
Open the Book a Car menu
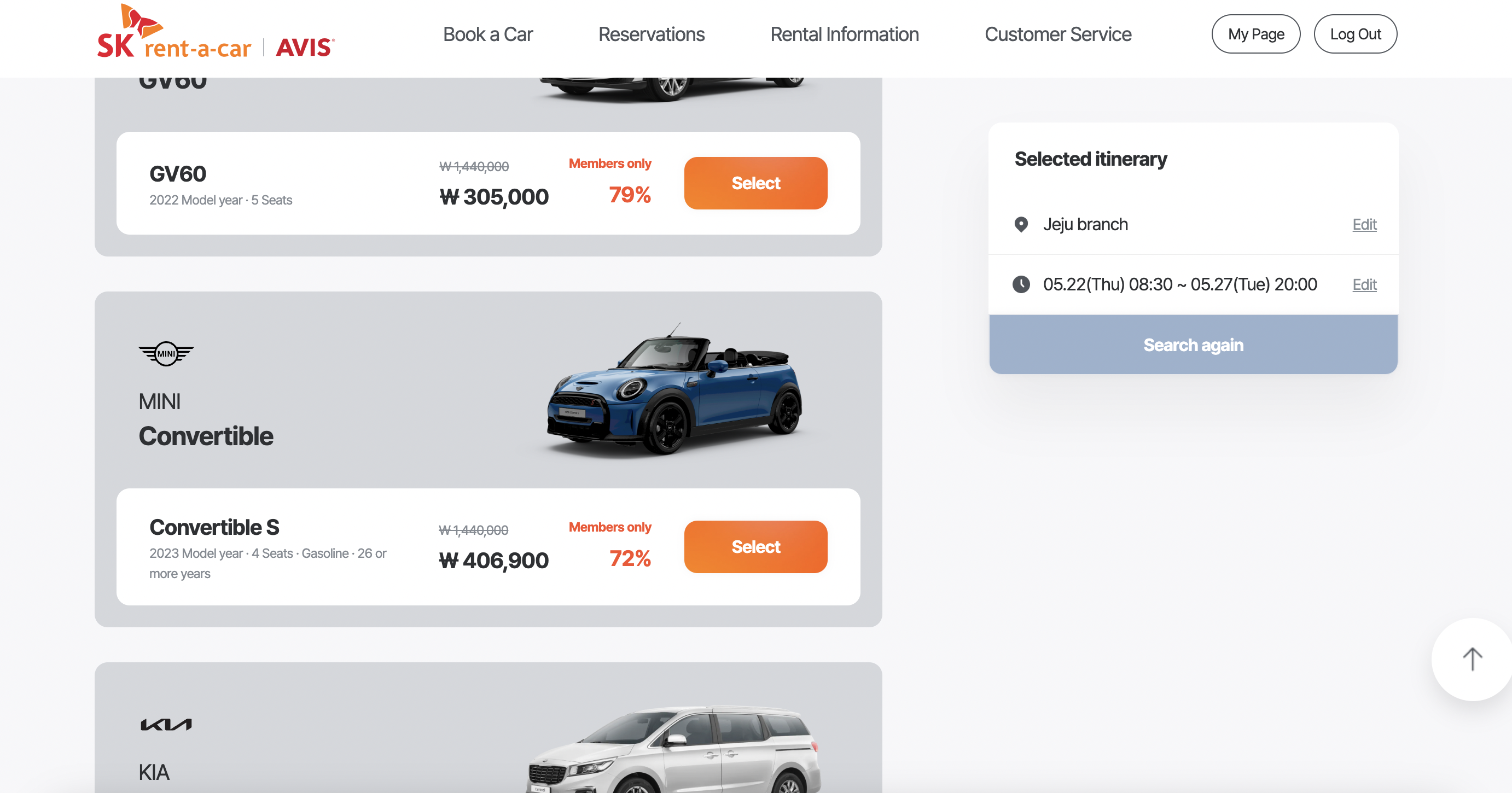click(488, 34)
